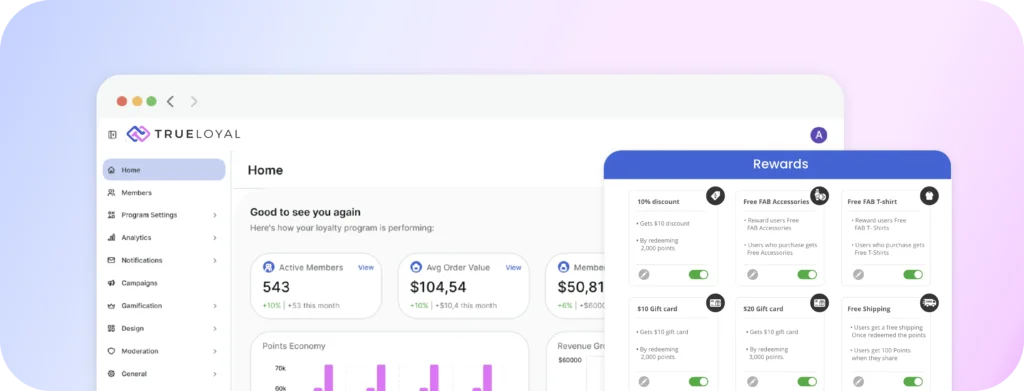
Task: Click the Rewards panel header
Action: 777,164
